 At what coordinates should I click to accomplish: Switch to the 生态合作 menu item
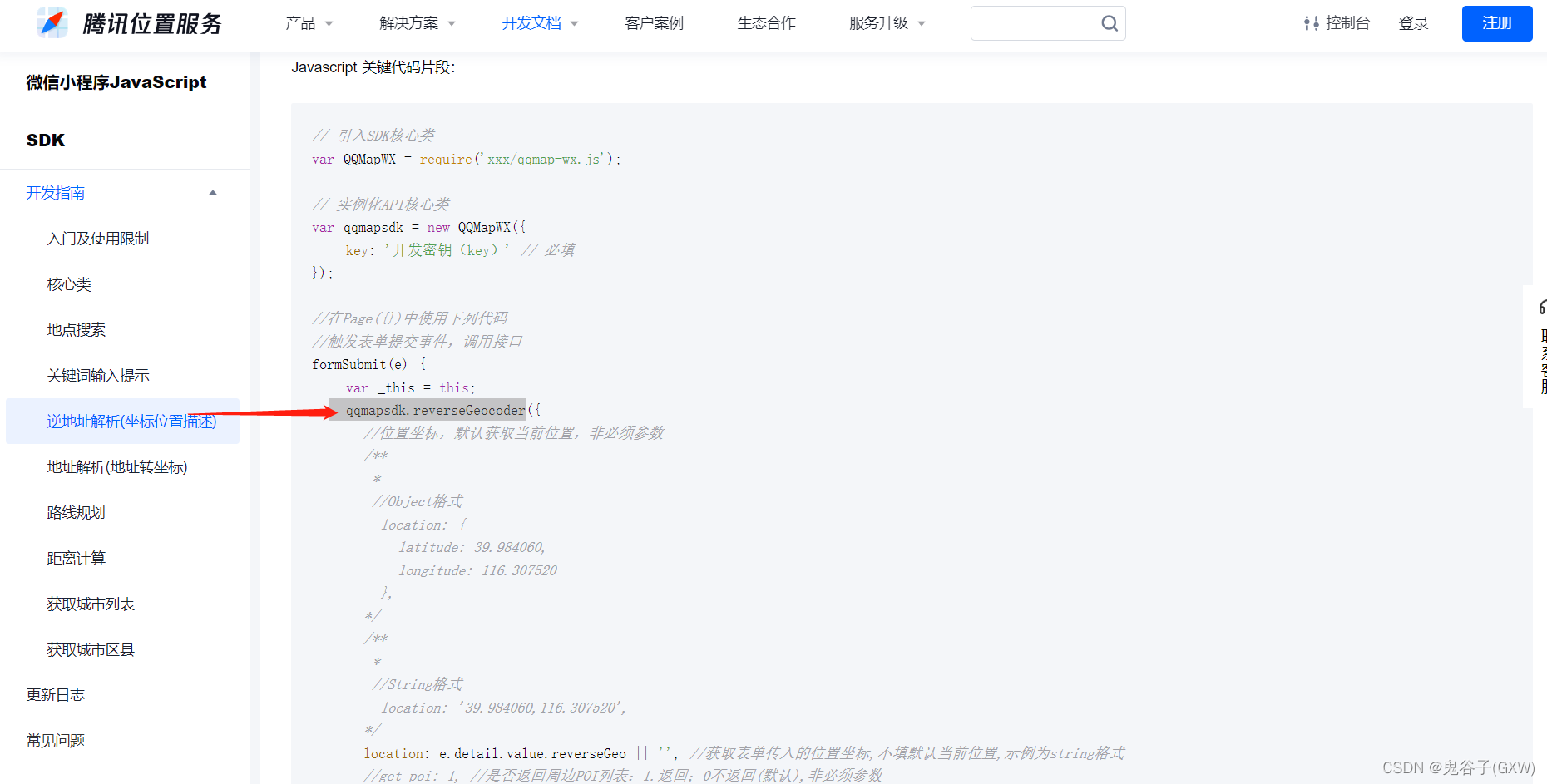tap(766, 23)
